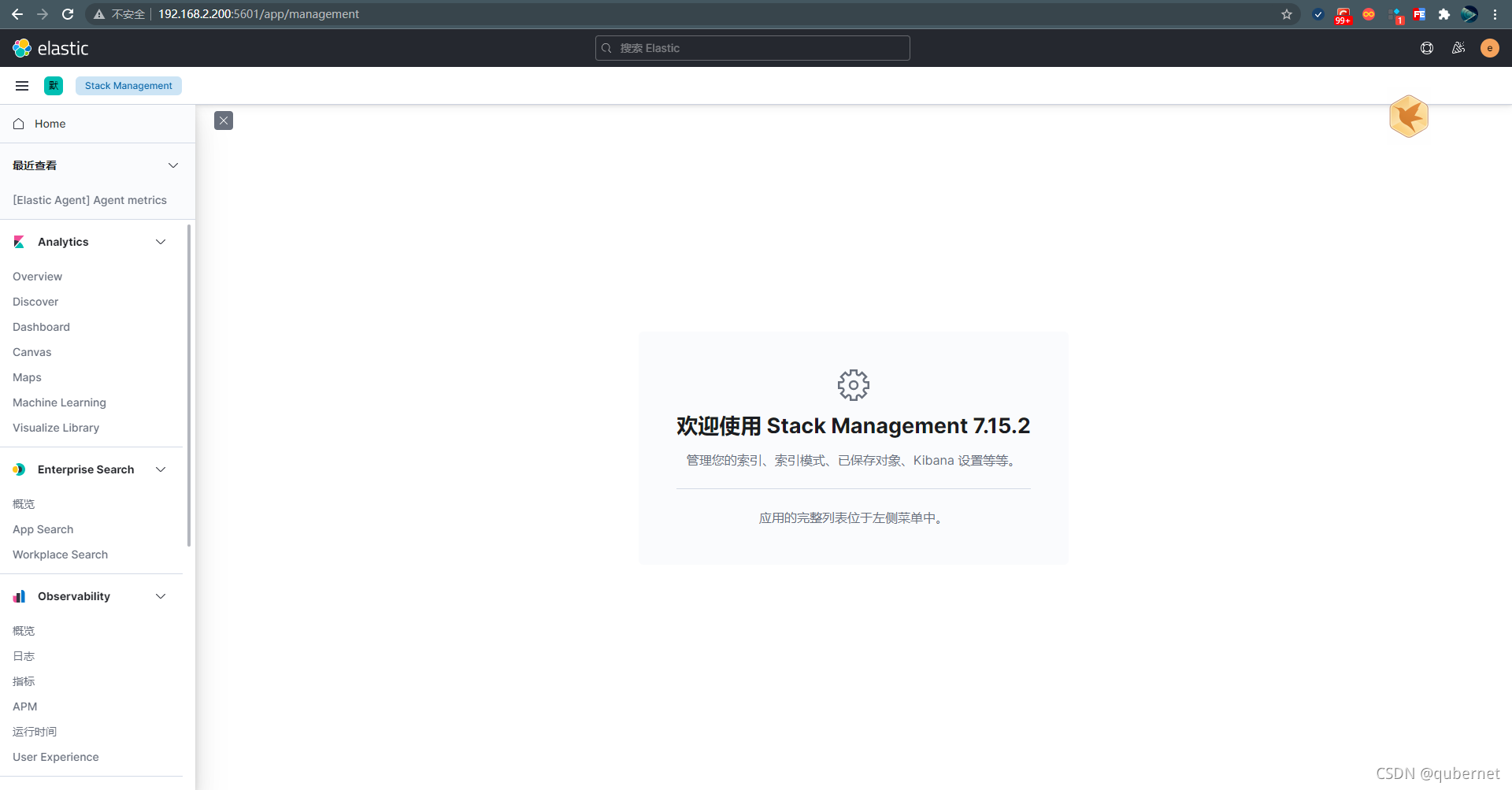Click the gear icon in welcome card
Screen dimensions: 1512x790
(854, 385)
